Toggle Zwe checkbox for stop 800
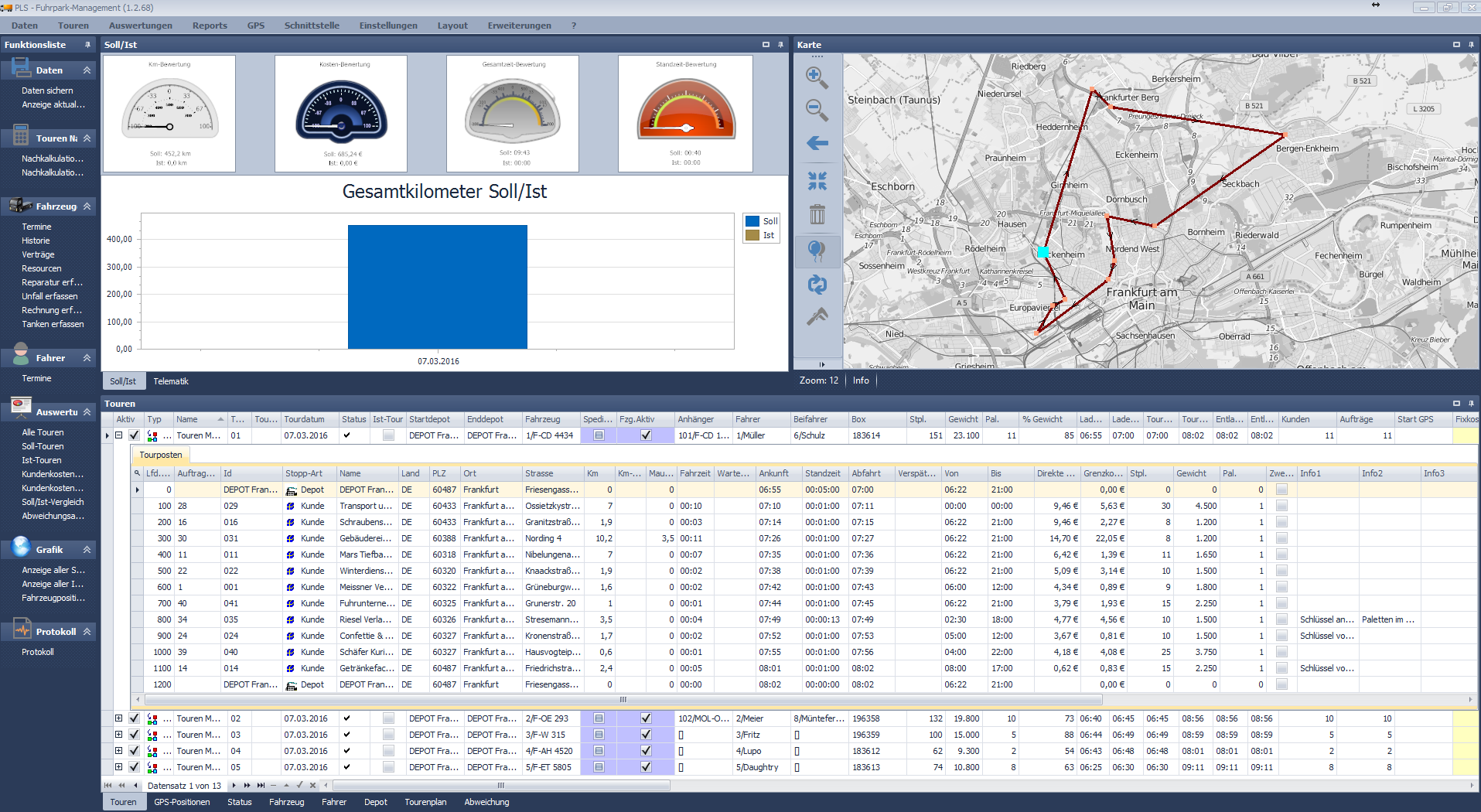Screen dimensions: 1481x812 tap(1281, 619)
